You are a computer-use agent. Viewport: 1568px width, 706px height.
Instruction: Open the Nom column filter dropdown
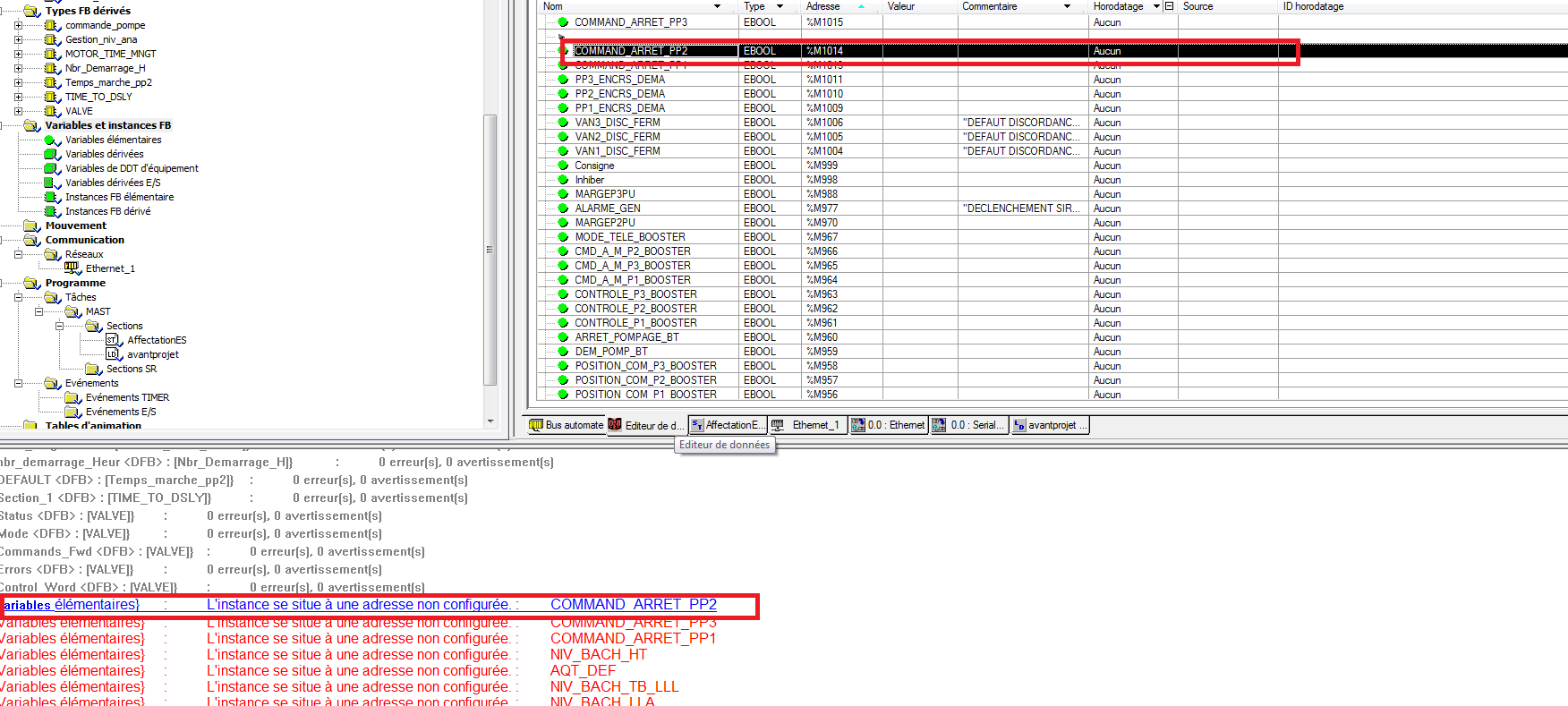[717, 6]
